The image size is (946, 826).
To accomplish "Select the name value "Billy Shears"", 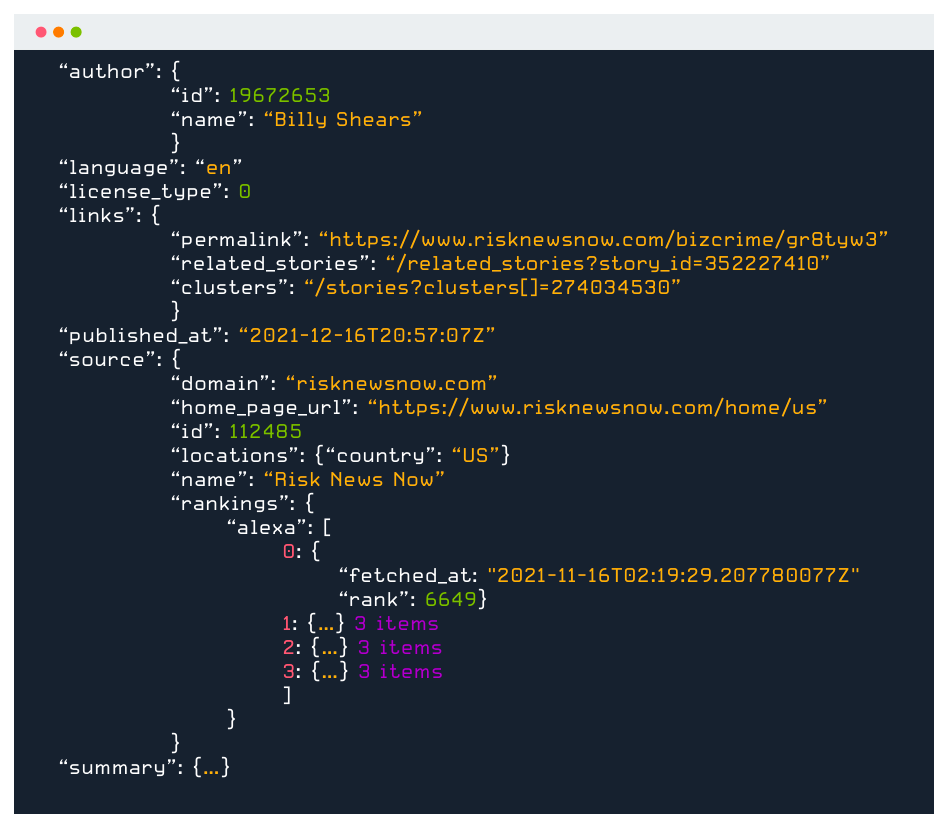I will point(343,119).
